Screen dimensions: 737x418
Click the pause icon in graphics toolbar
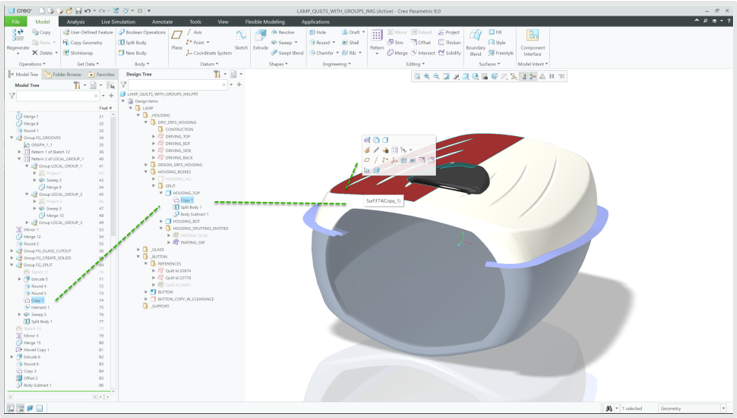551,76
